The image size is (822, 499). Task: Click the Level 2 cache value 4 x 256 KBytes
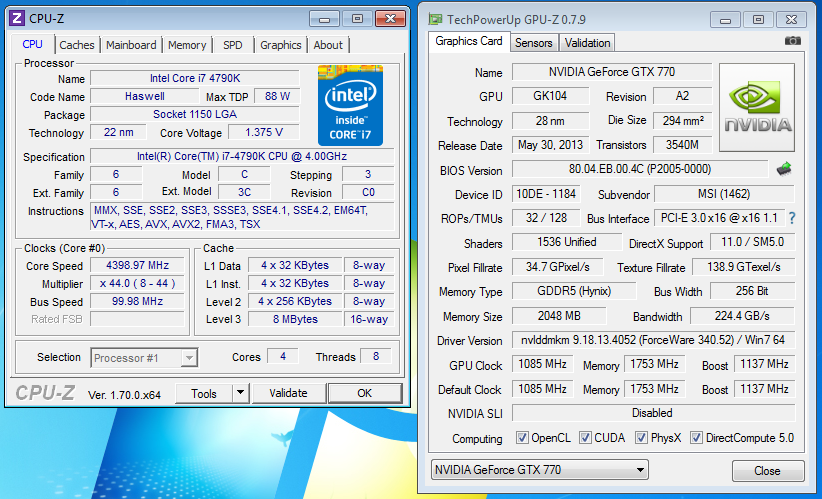pos(295,301)
